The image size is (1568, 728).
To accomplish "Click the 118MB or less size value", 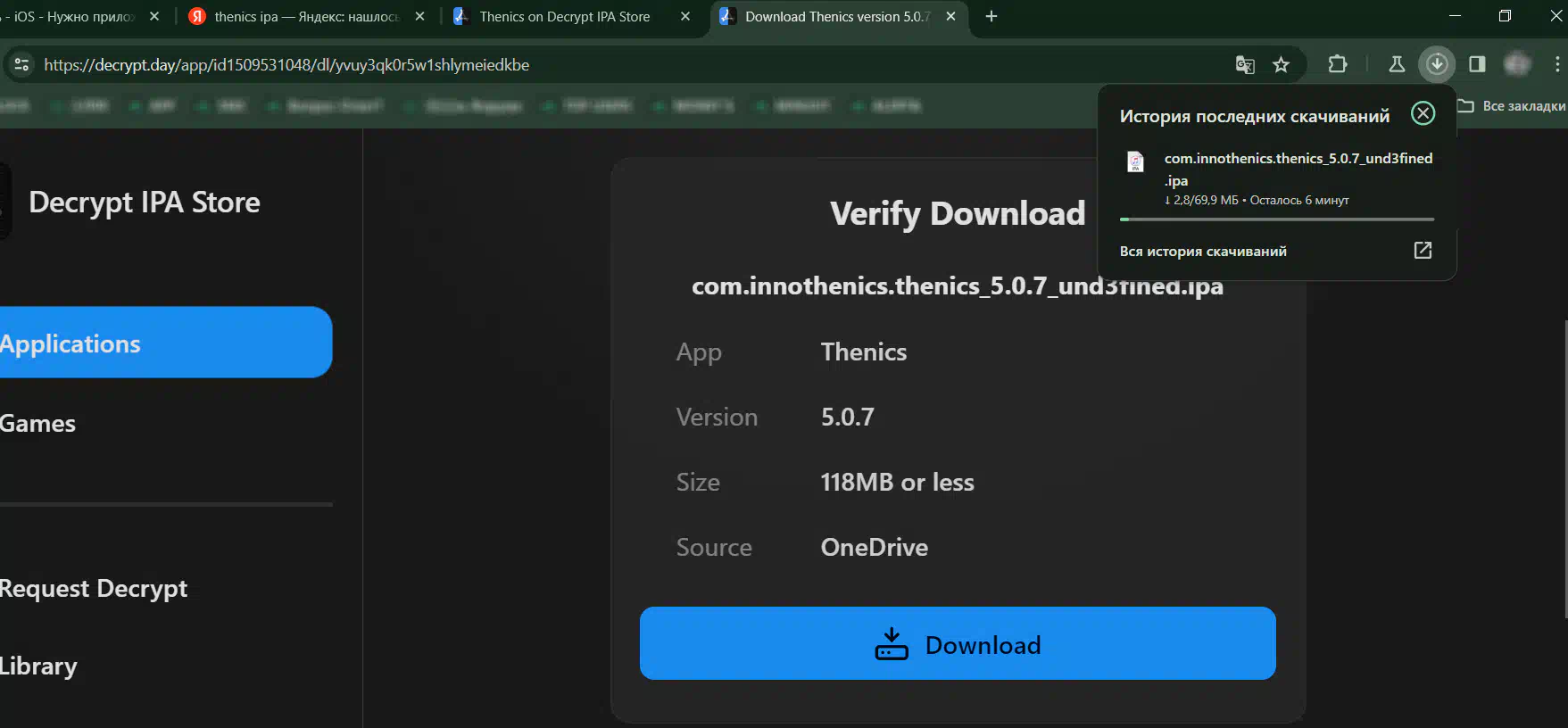I will tap(897, 482).
